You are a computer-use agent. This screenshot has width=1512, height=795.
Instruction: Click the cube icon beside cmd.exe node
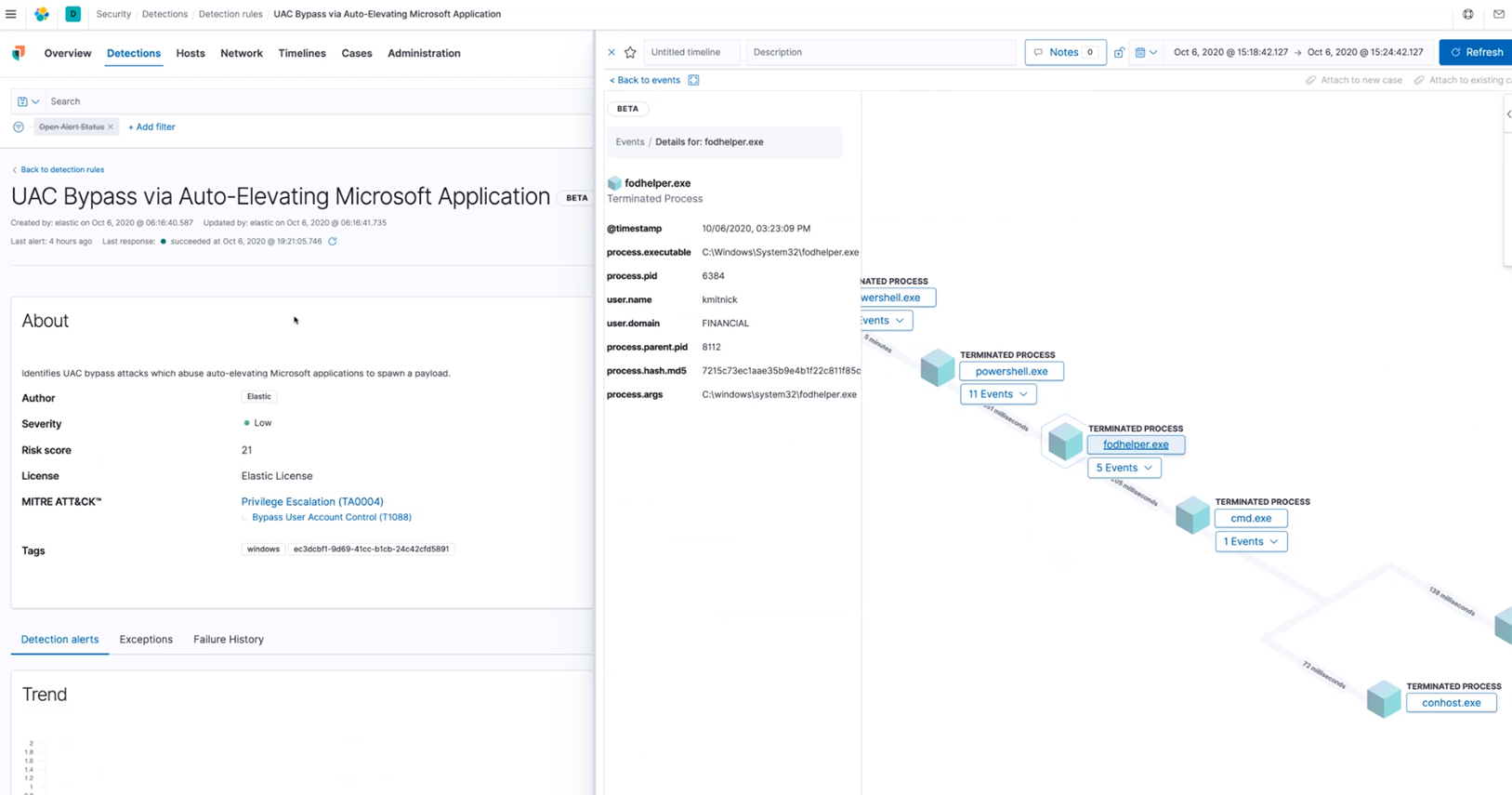coord(1192,514)
